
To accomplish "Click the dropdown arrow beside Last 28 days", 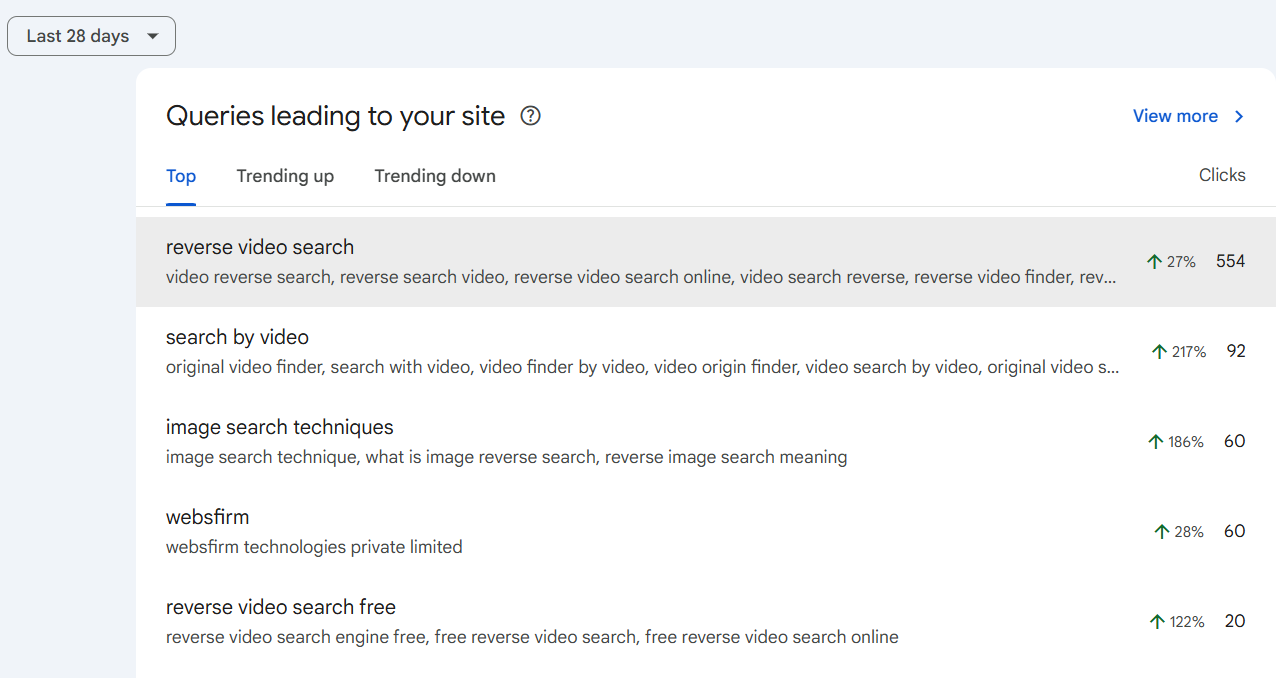I will pos(152,36).
